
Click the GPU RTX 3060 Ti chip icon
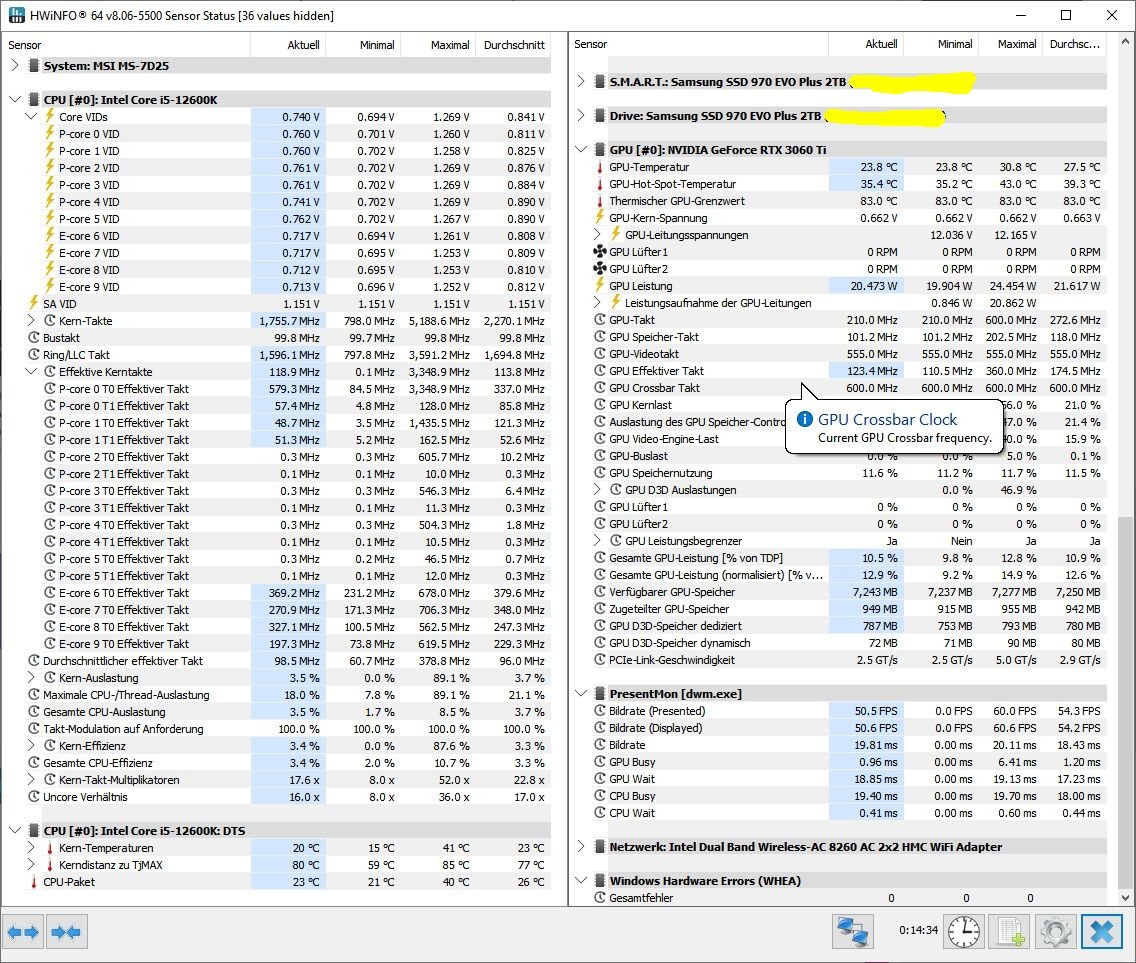pyautogui.click(x=600, y=149)
